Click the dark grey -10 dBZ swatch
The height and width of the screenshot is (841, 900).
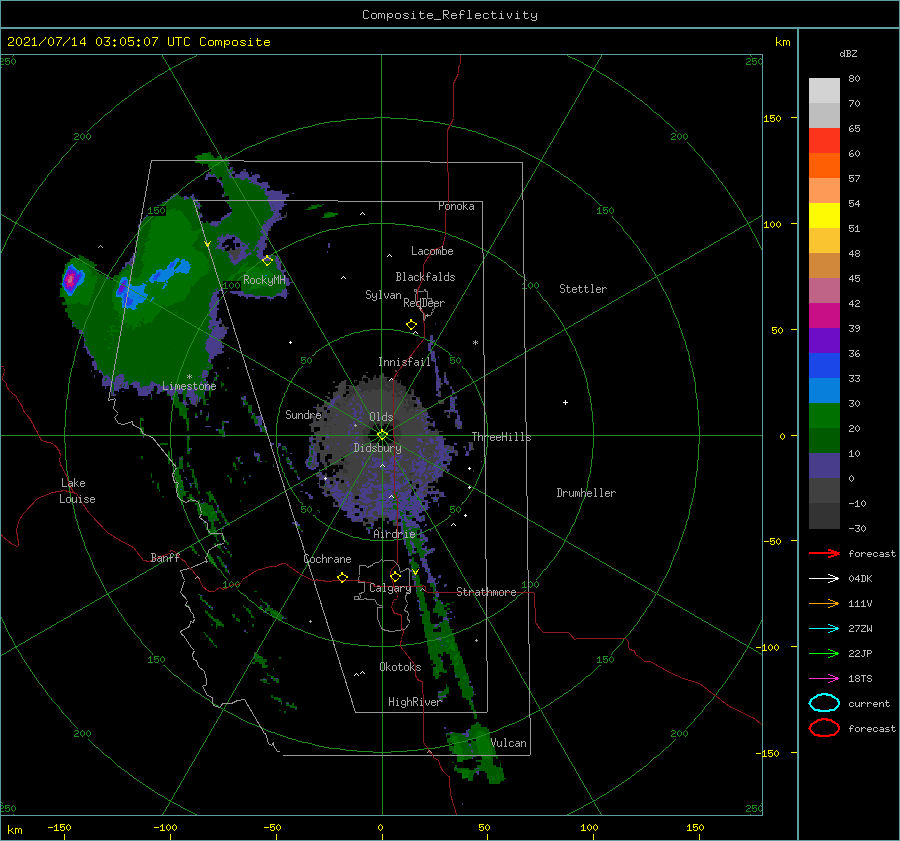click(x=824, y=515)
